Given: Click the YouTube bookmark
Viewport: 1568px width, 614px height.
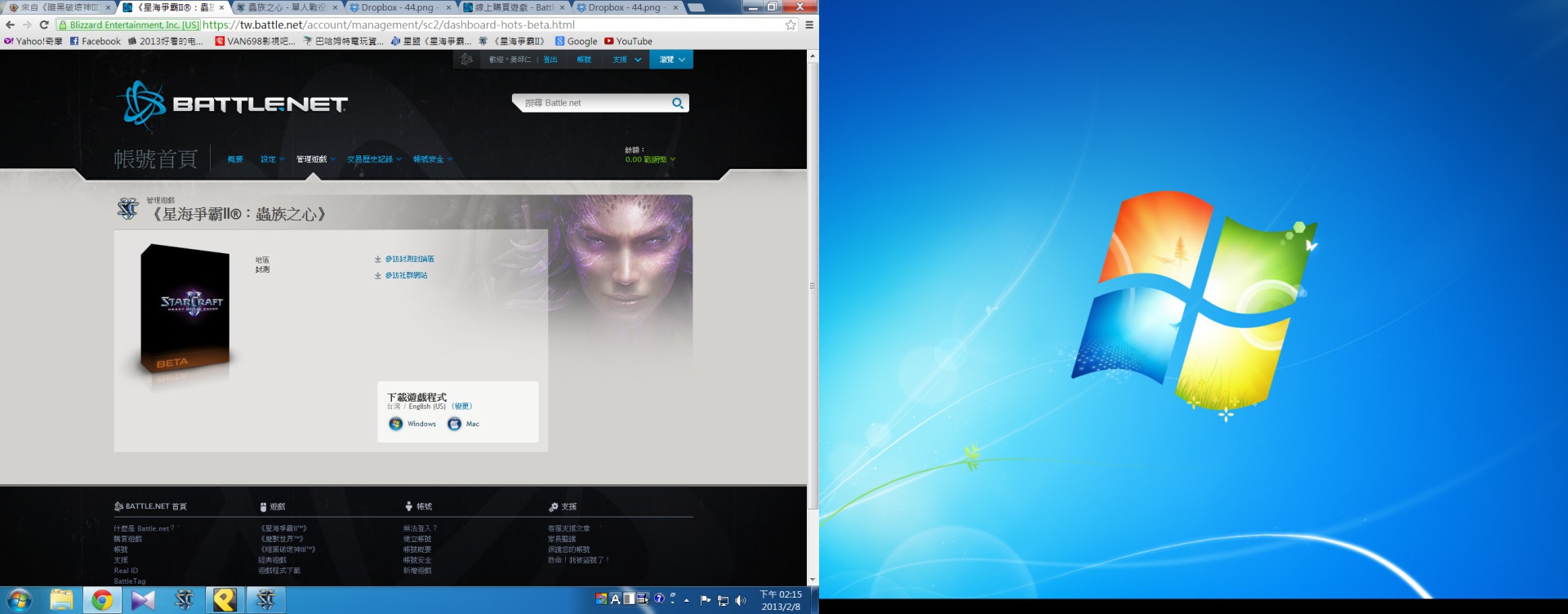Looking at the screenshot, I should coord(628,41).
